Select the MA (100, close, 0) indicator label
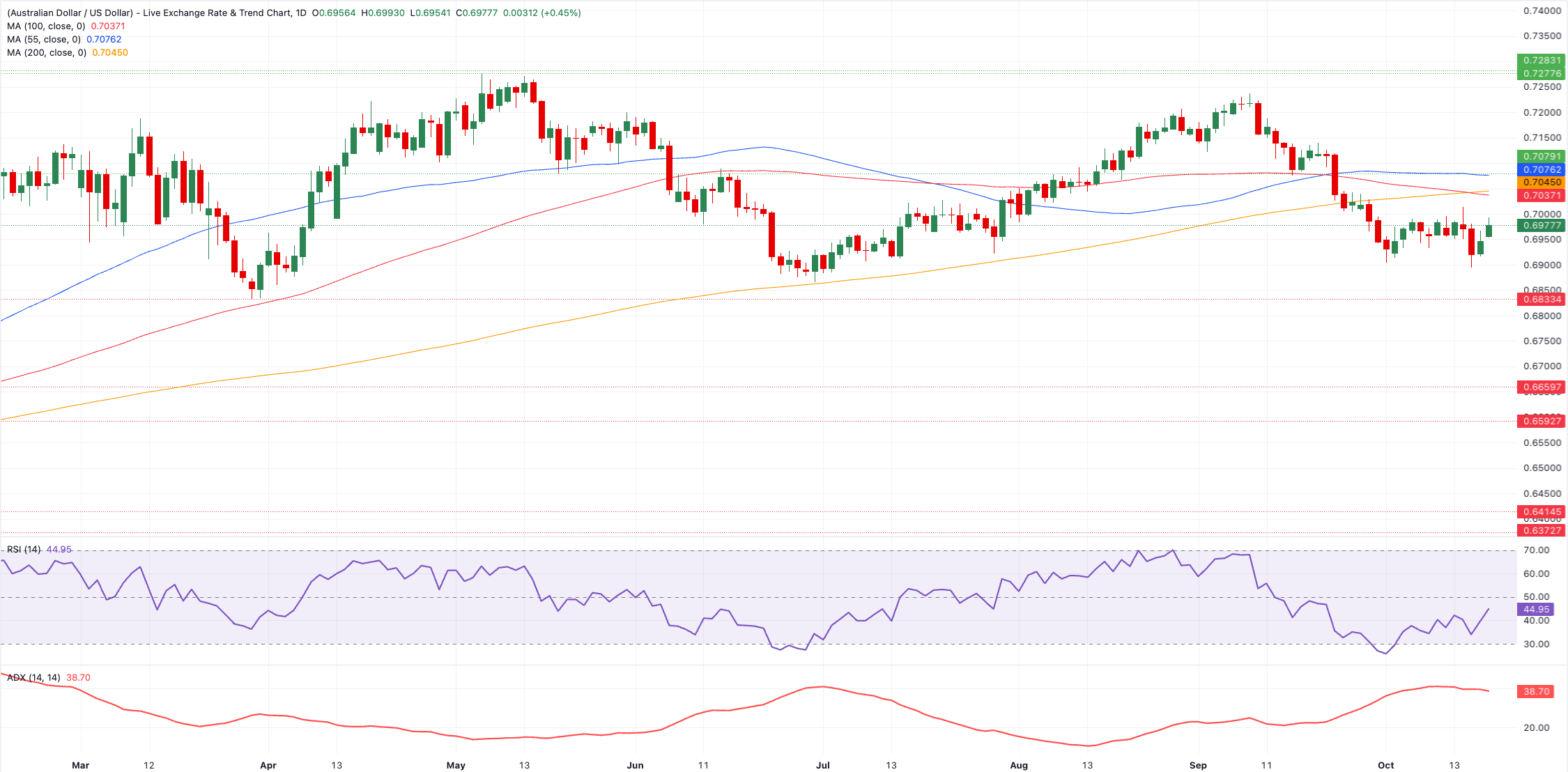Image resolution: width=1568 pixels, height=772 pixels. click(46, 26)
